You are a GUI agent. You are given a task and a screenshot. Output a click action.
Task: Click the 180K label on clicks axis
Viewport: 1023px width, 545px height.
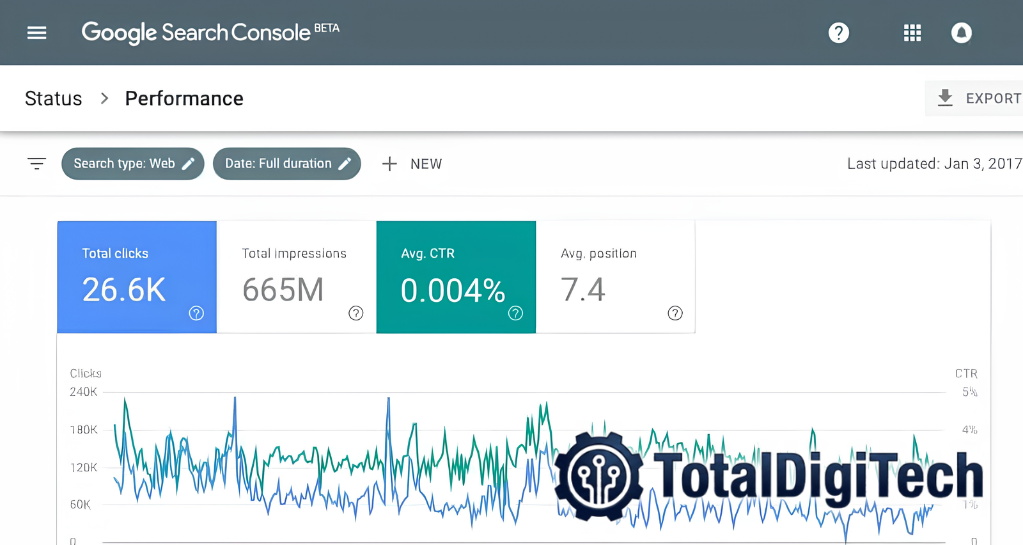tap(84, 430)
